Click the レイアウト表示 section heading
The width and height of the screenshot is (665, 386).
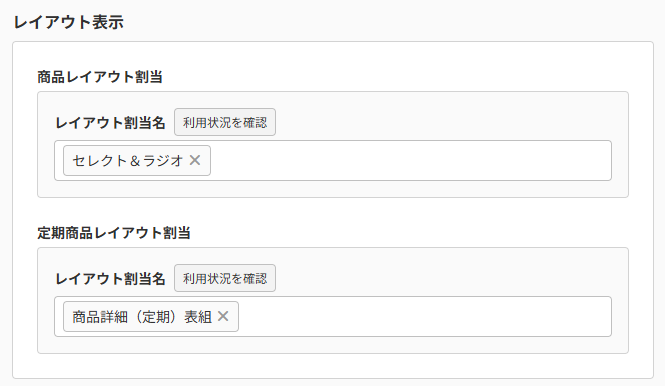[69, 22]
